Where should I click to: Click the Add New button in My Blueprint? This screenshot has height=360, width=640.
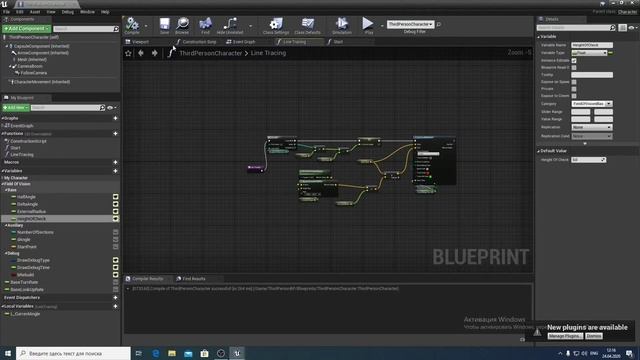[x=16, y=108]
